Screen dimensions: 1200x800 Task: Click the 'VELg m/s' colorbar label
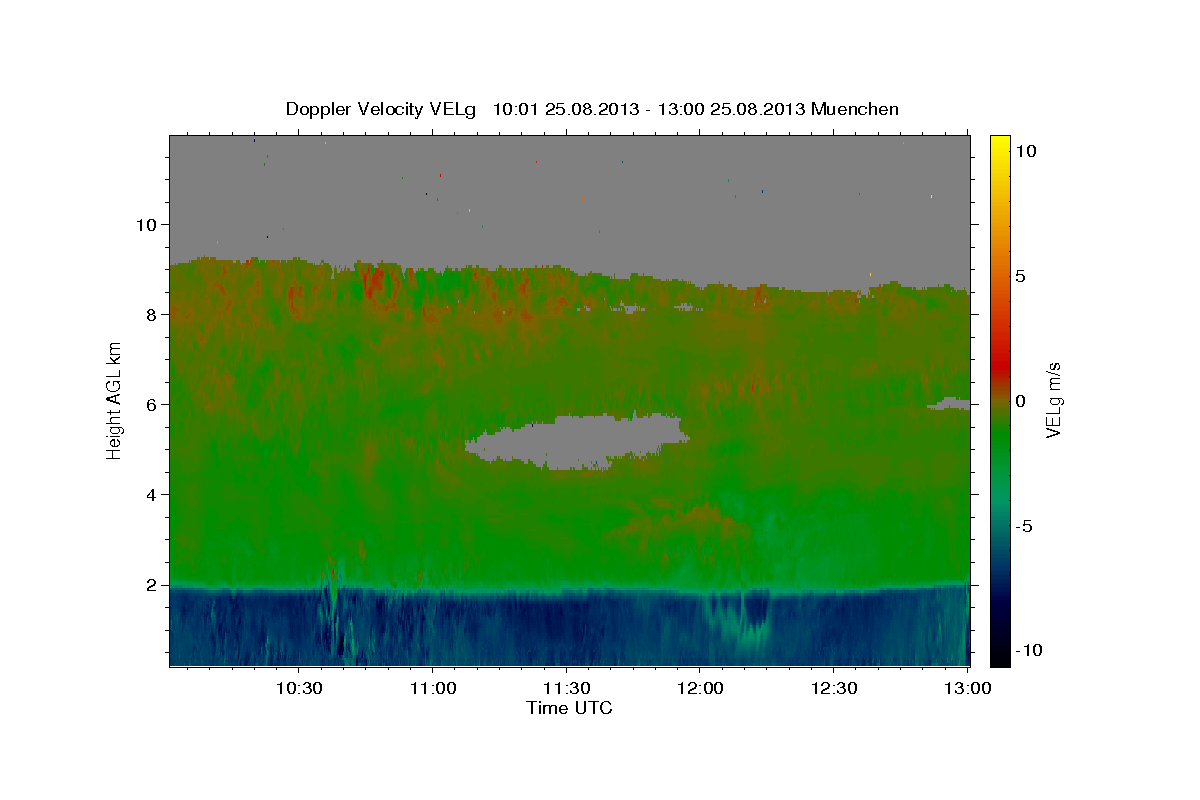1053,401
